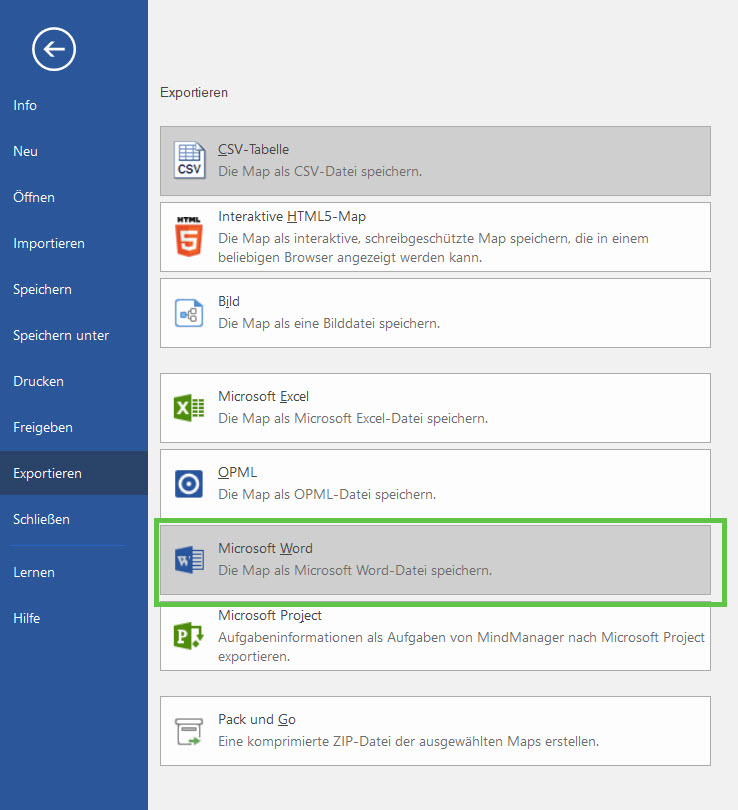The width and height of the screenshot is (738, 810).
Task: Select Speichern in the sidebar
Action: point(43,289)
